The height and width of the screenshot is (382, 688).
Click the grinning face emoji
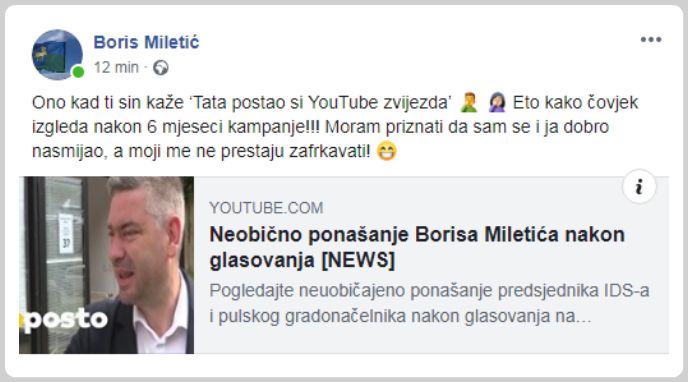coord(387,152)
